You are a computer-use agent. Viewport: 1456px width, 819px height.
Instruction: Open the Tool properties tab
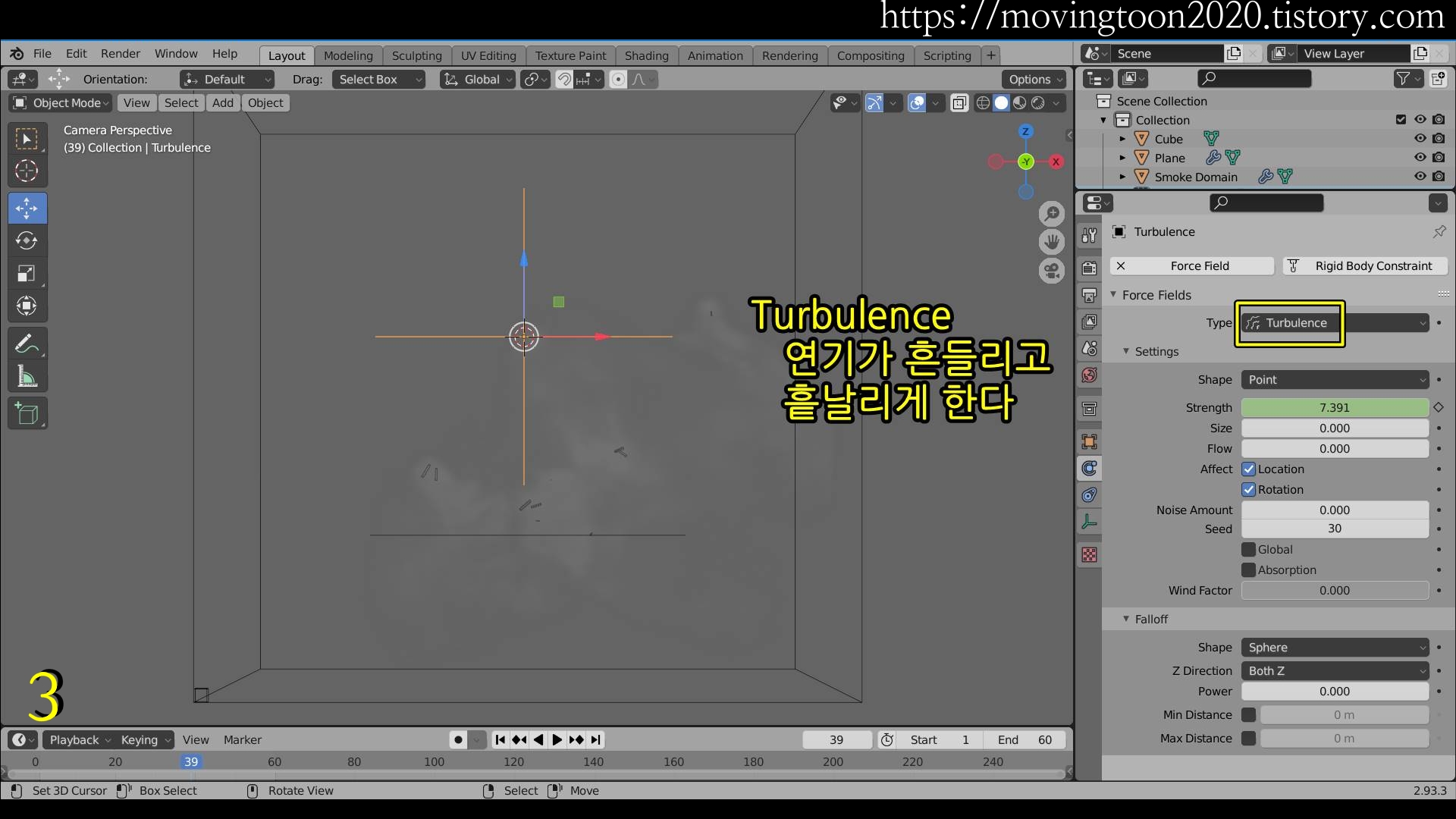[x=1090, y=235]
